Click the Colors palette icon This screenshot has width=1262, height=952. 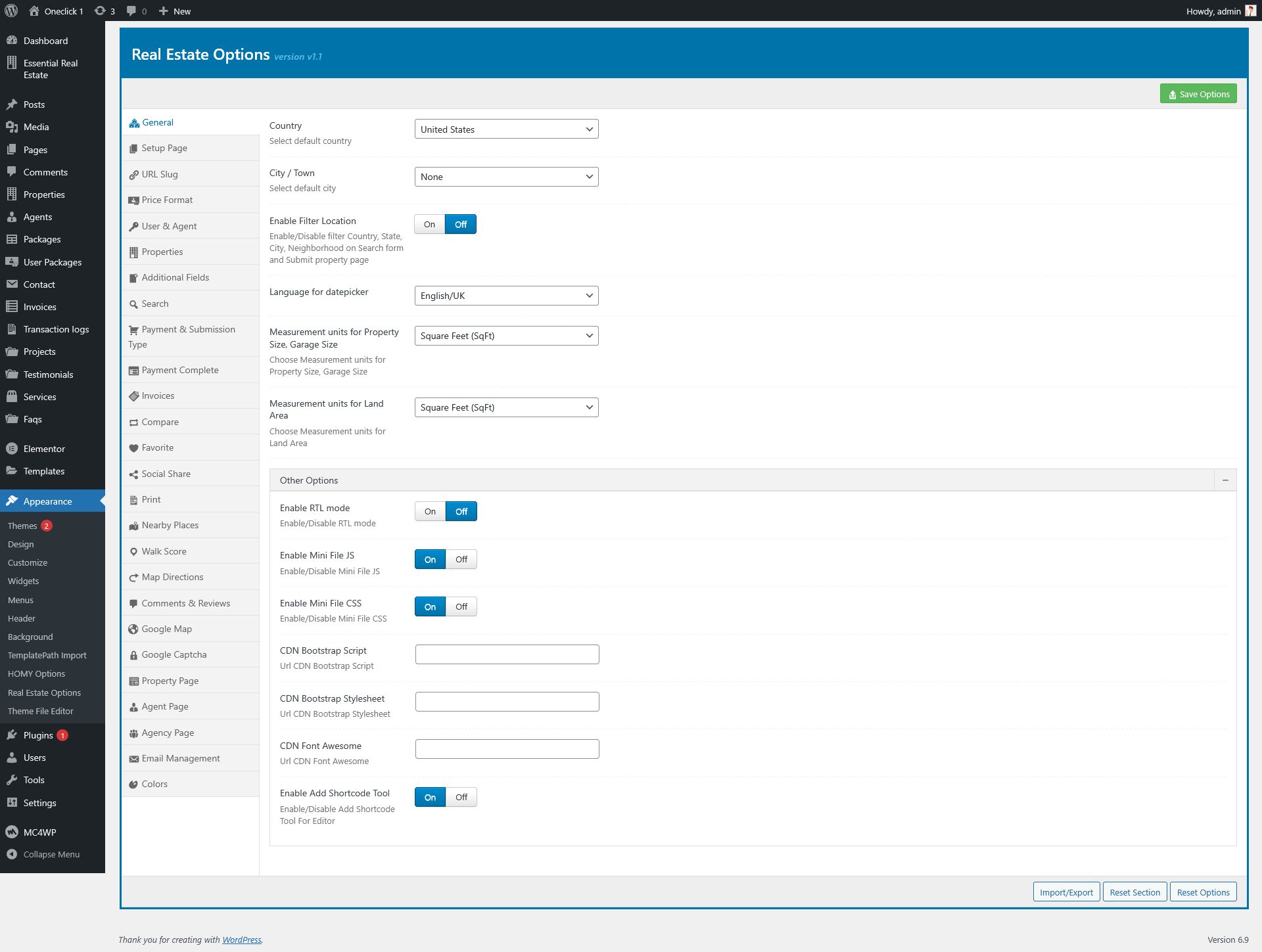point(133,784)
